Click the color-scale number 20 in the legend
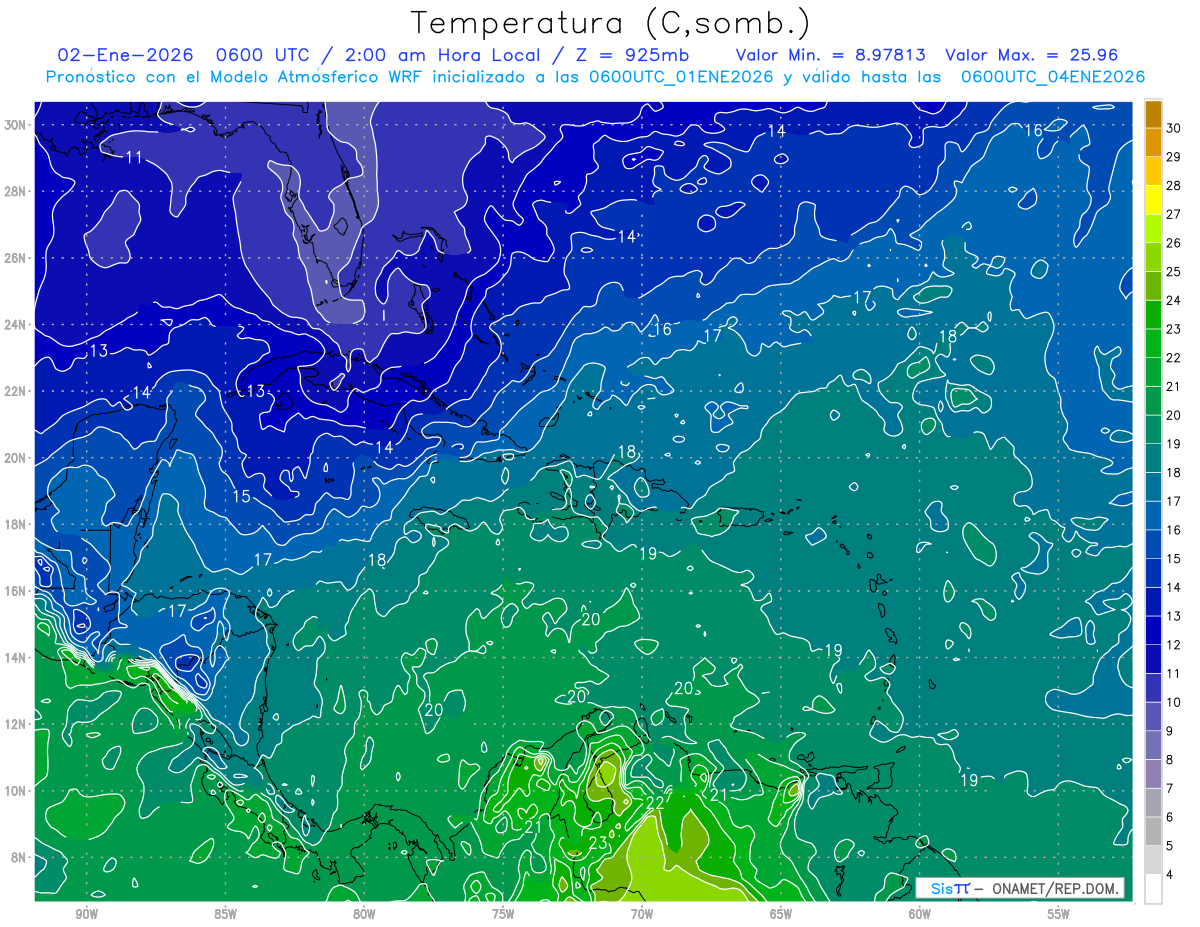 [1175, 415]
